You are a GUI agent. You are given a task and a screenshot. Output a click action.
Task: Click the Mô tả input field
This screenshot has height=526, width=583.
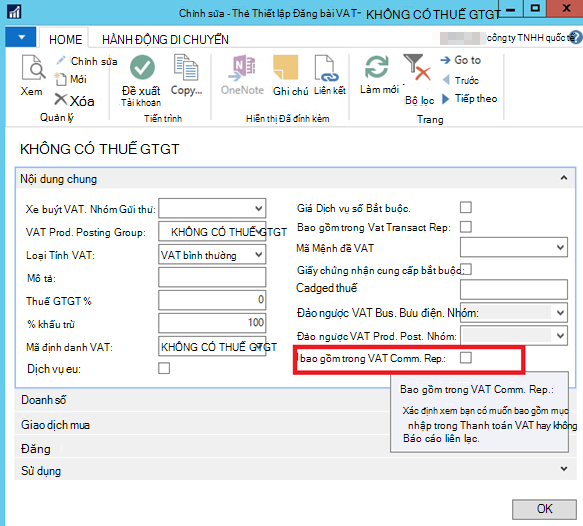(212, 277)
